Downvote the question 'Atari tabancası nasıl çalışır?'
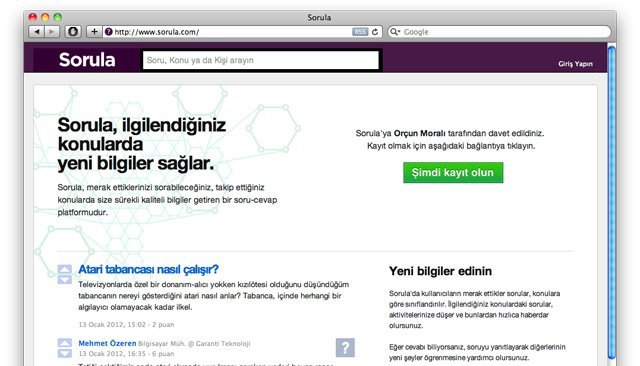 pos(64,279)
